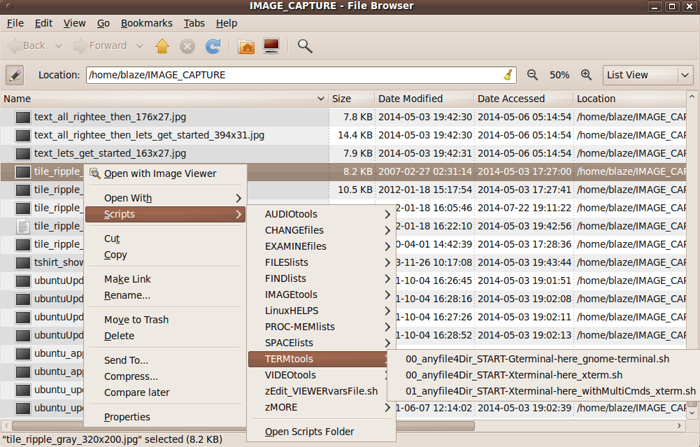Clear location field with broom icon
Image resolution: width=700 pixels, height=447 pixels.
tap(508, 75)
